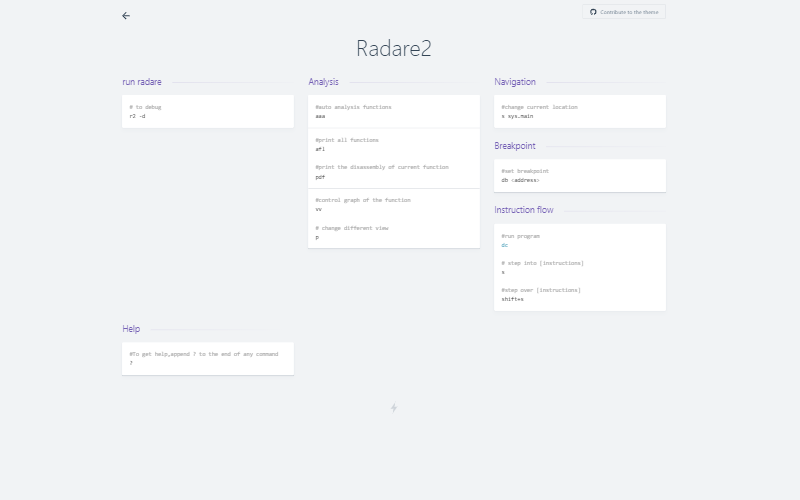Viewport: 800px width, 500px height.
Task: Select the "pdf" disassembly command
Action: (320, 177)
